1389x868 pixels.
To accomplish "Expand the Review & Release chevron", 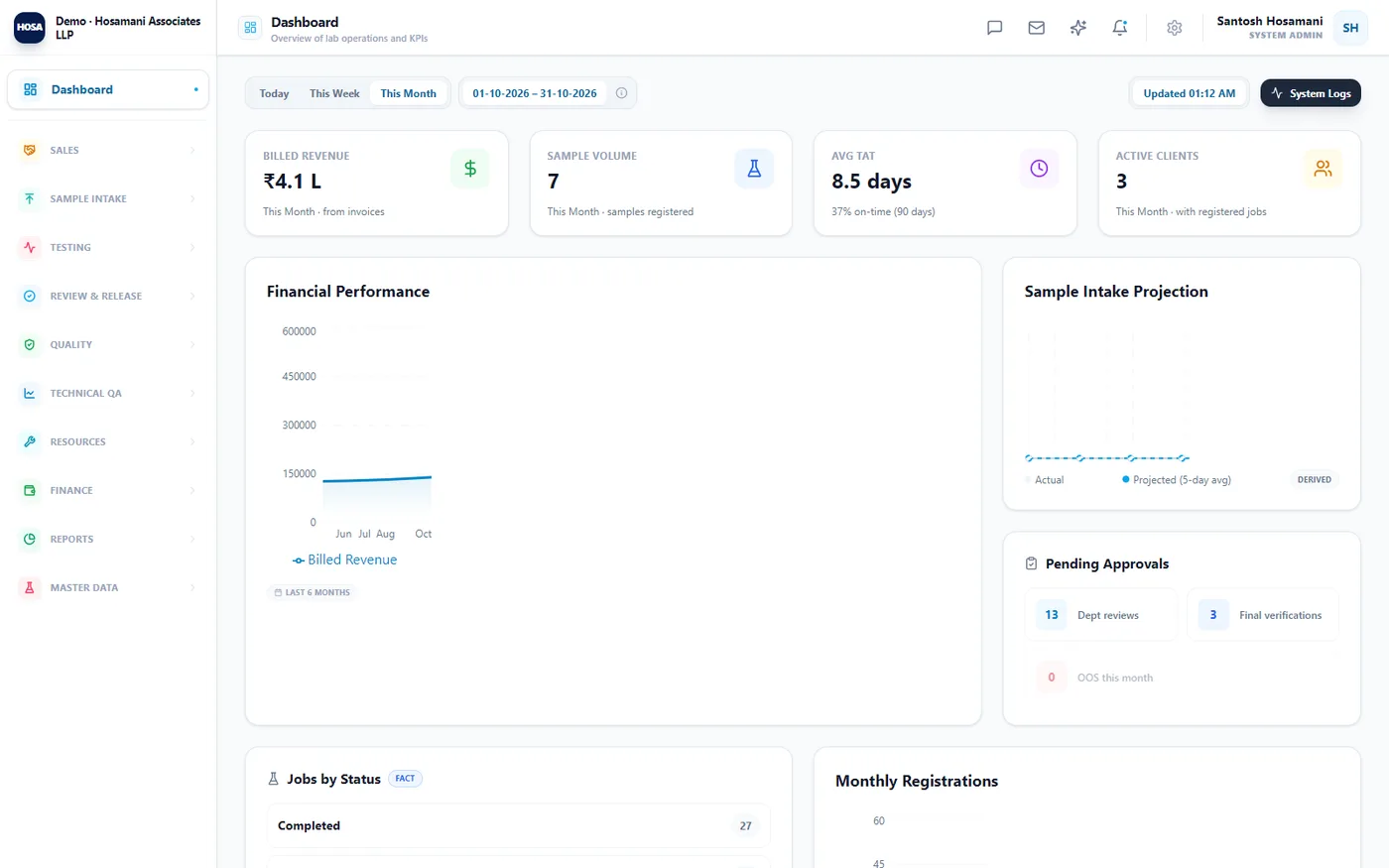I will point(192,296).
